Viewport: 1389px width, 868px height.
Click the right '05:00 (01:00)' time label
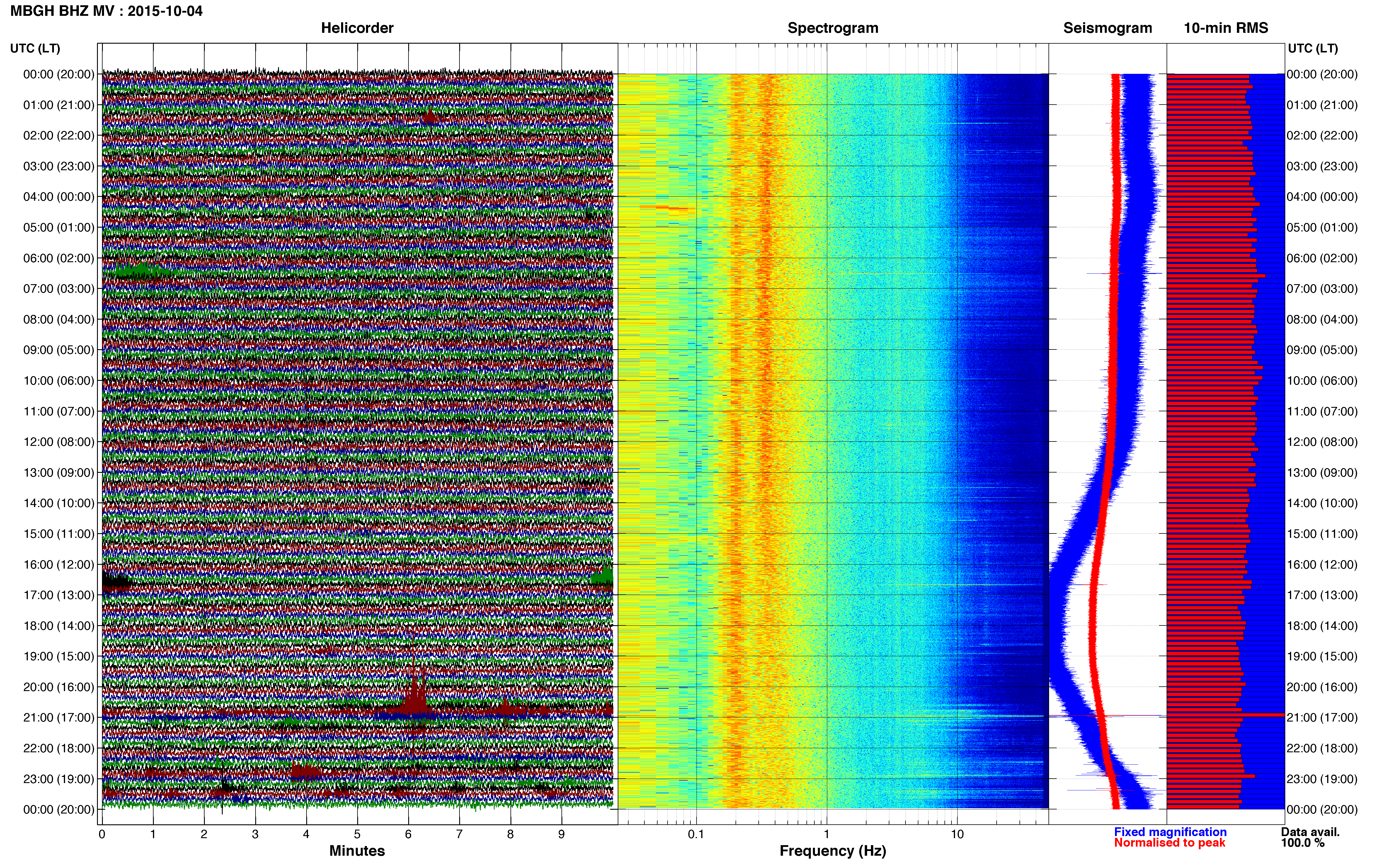pos(1322,227)
